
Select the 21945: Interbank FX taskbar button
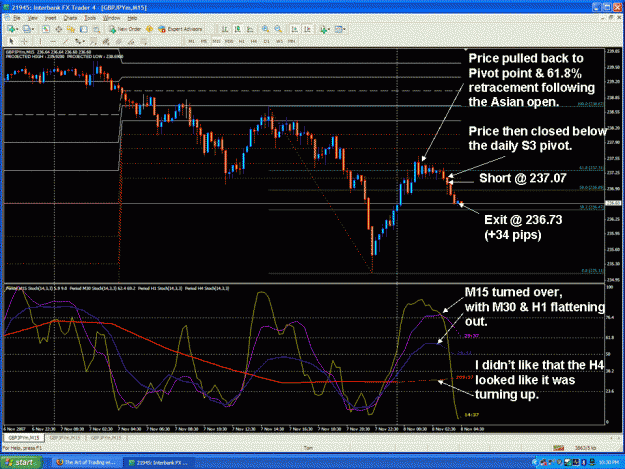pyautogui.click(x=159, y=462)
